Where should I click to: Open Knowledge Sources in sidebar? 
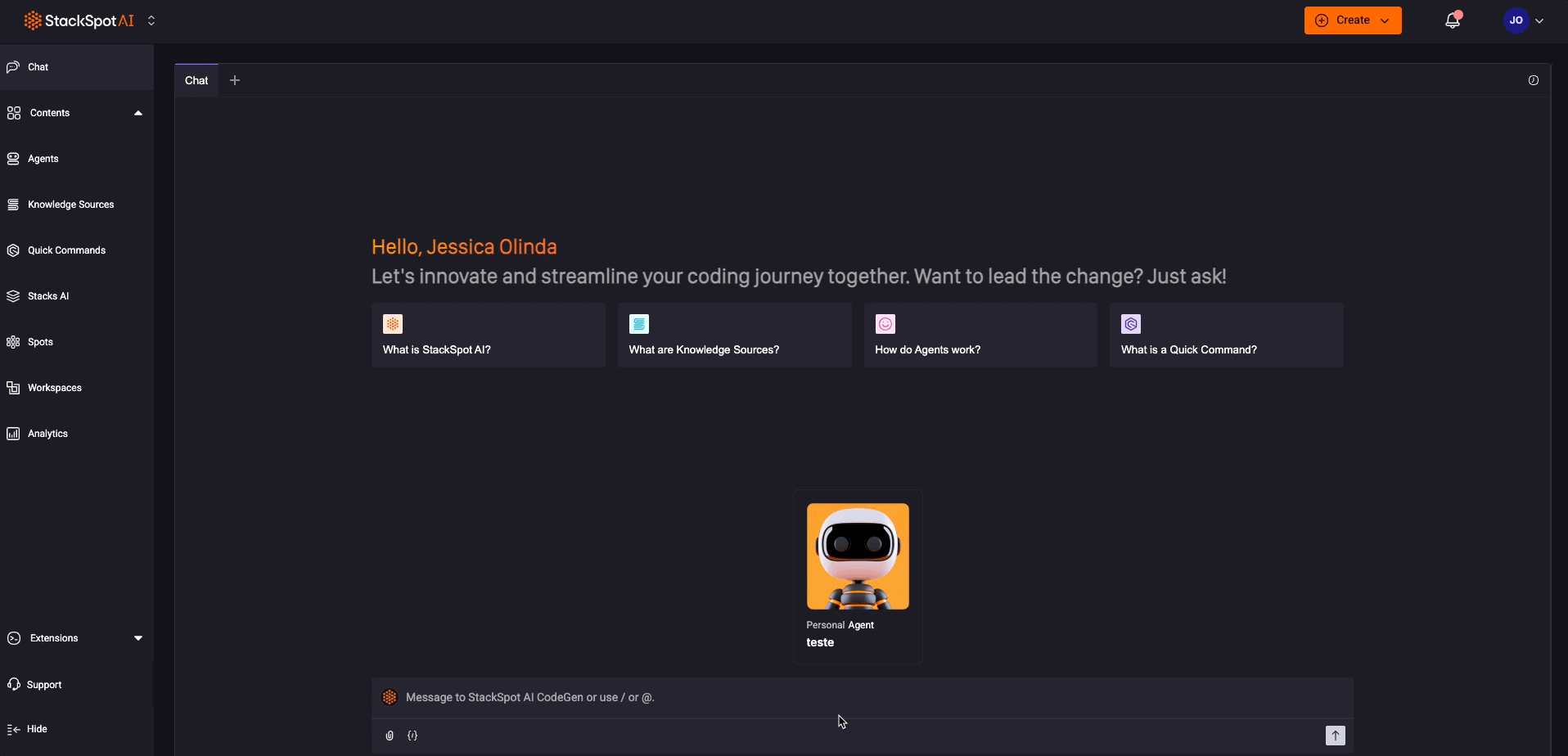[70, 205]
